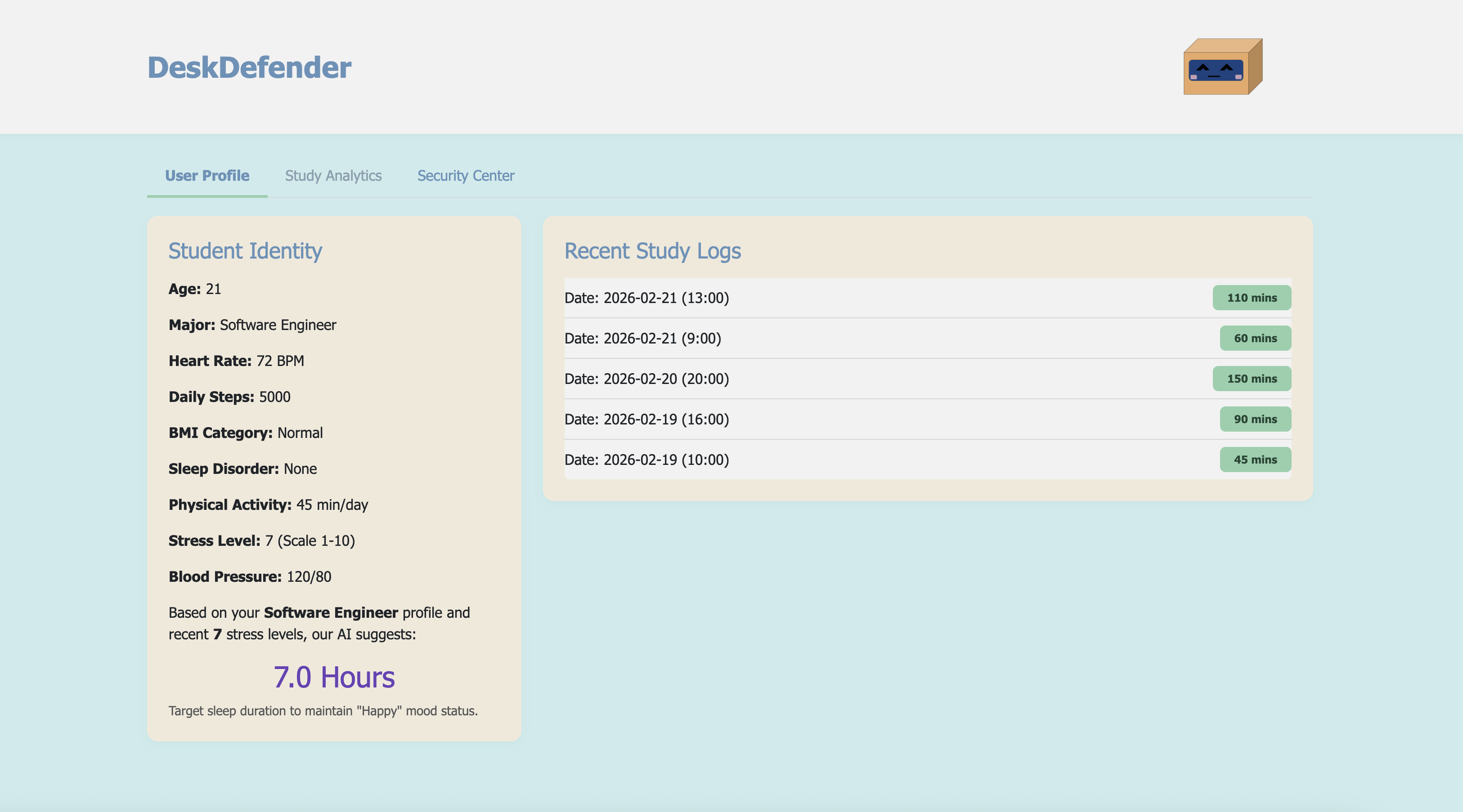Select the User Profile tab
Image resolution: width=1463 pixels, height=812 pixels.
click(x=207, y=176)
